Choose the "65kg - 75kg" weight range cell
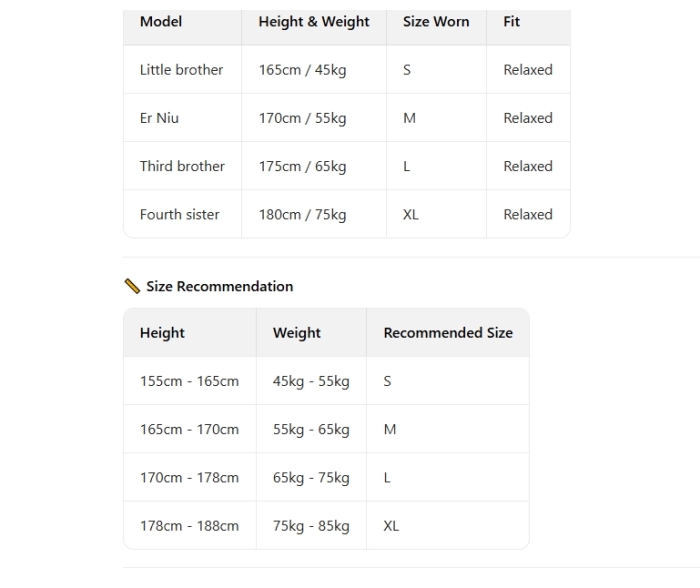 tap(311, 478)
